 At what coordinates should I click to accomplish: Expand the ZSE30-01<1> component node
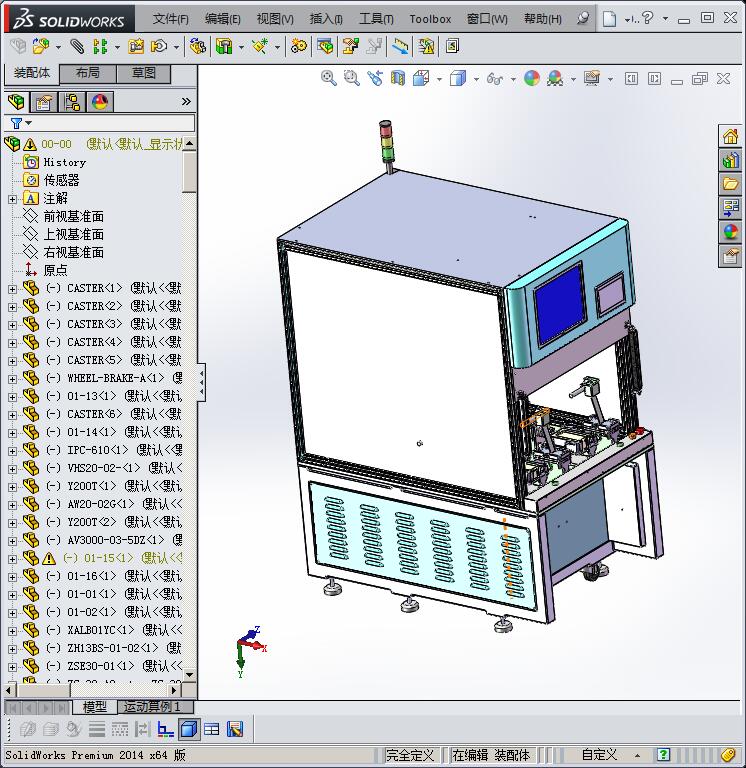click(x=12, y=667)
